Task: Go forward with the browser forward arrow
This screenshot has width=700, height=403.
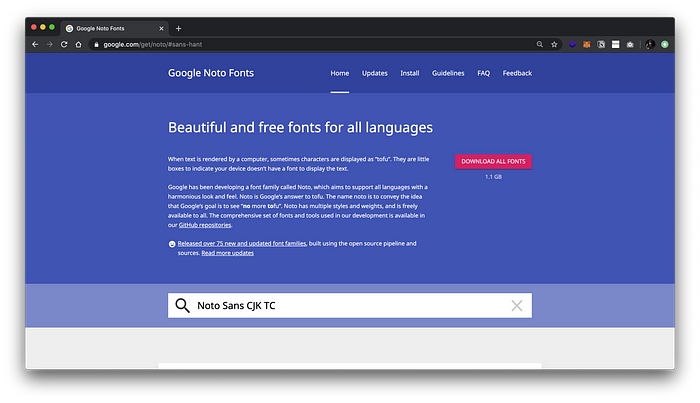Action: click(50, 44)
